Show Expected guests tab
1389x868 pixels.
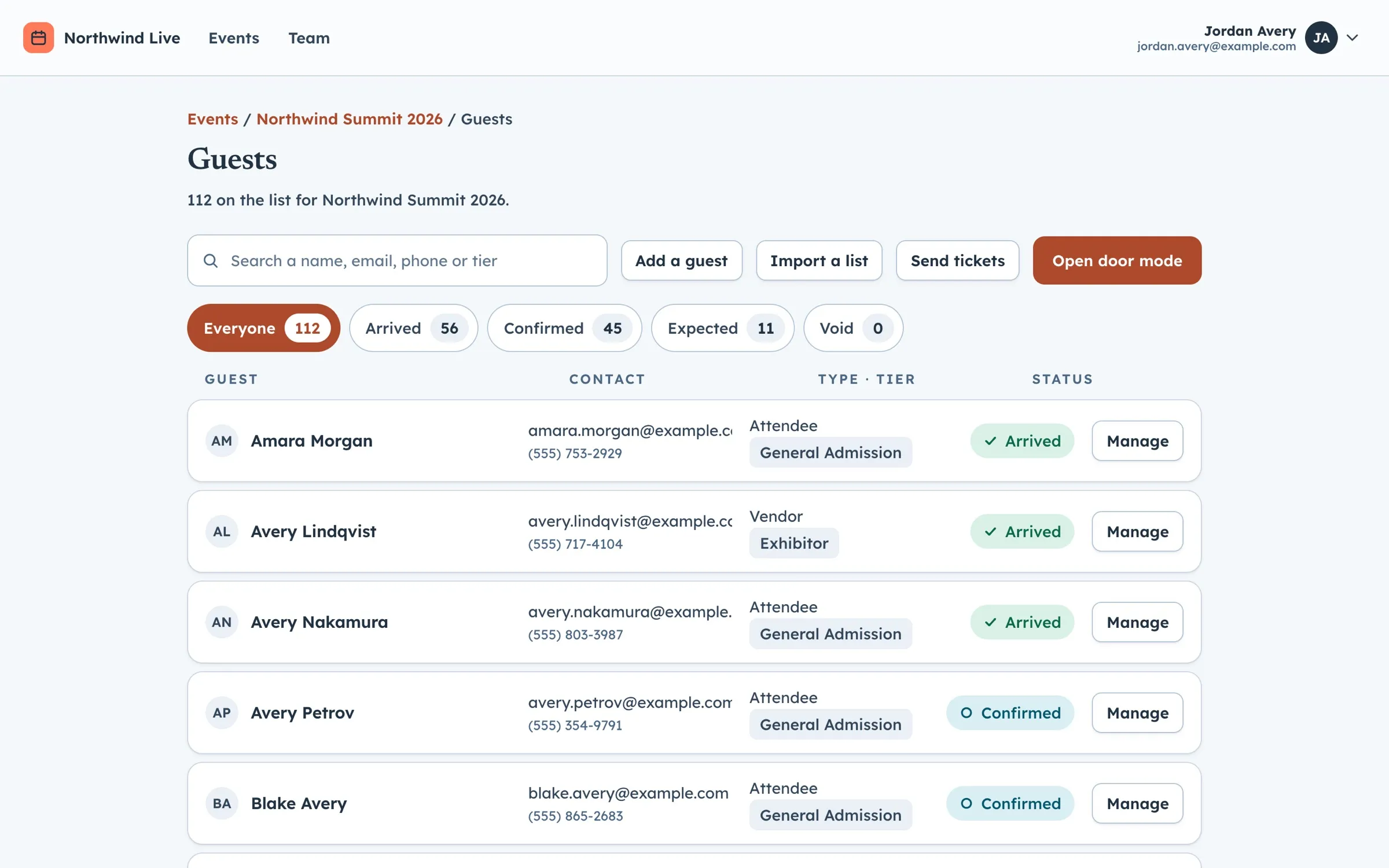point(722,328)
